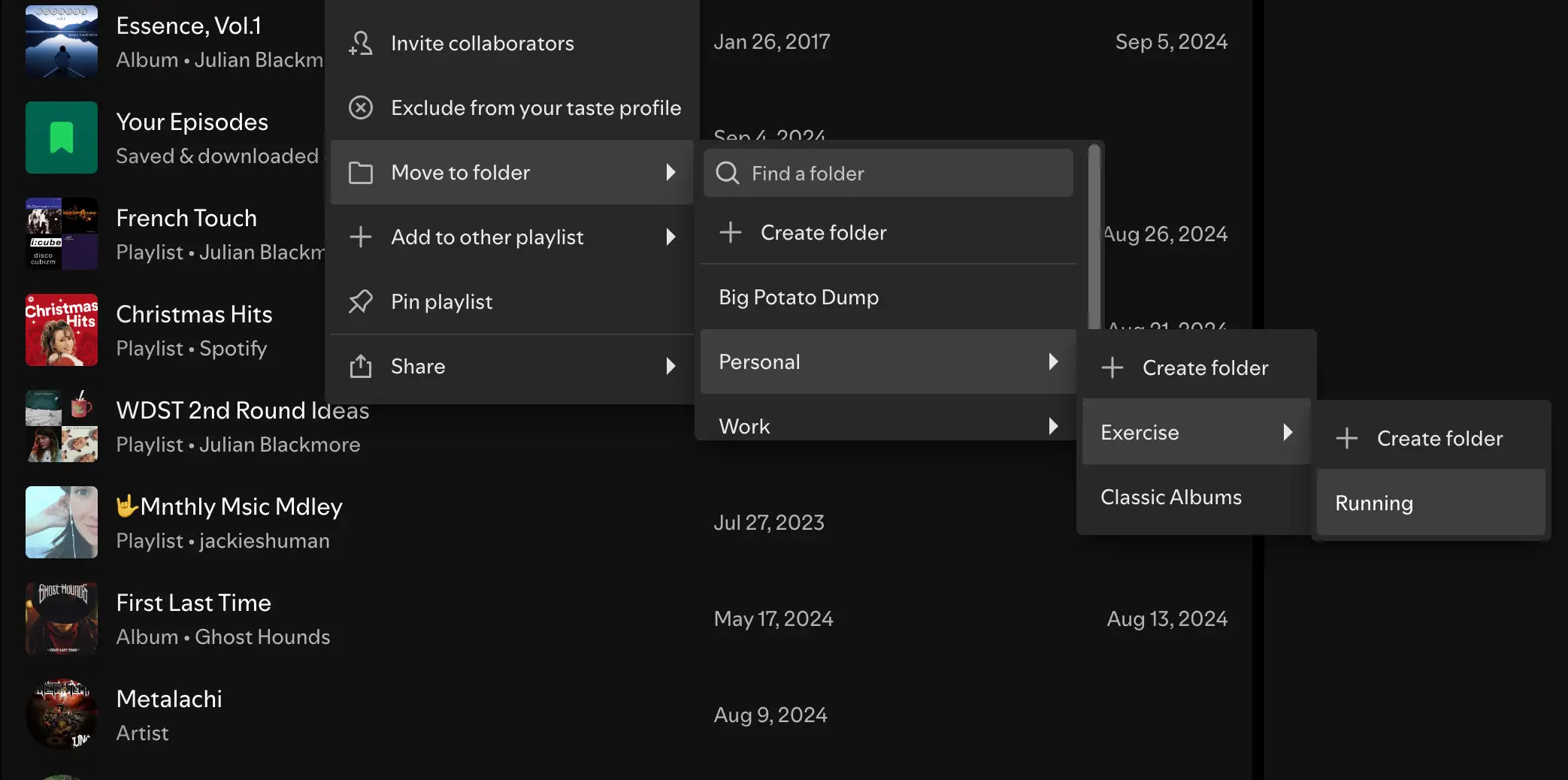Click the pin icon beside Pin playlist

point(361,302)
